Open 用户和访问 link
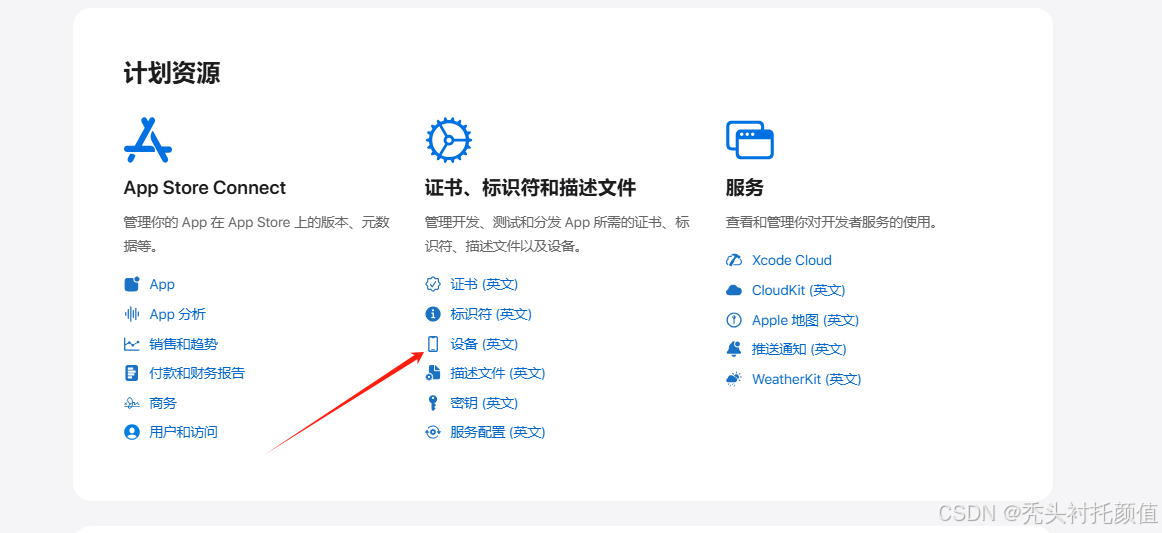Image resolution: width=1162 pixels, height=533 pixels. click(184, 432)
